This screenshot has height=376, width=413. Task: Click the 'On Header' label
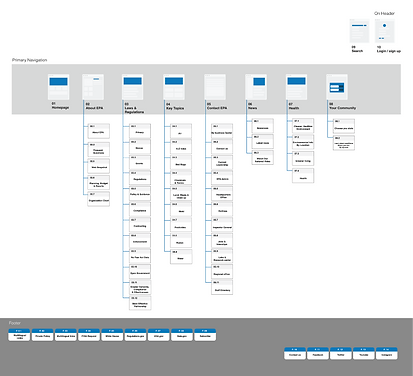coord(384,13)
